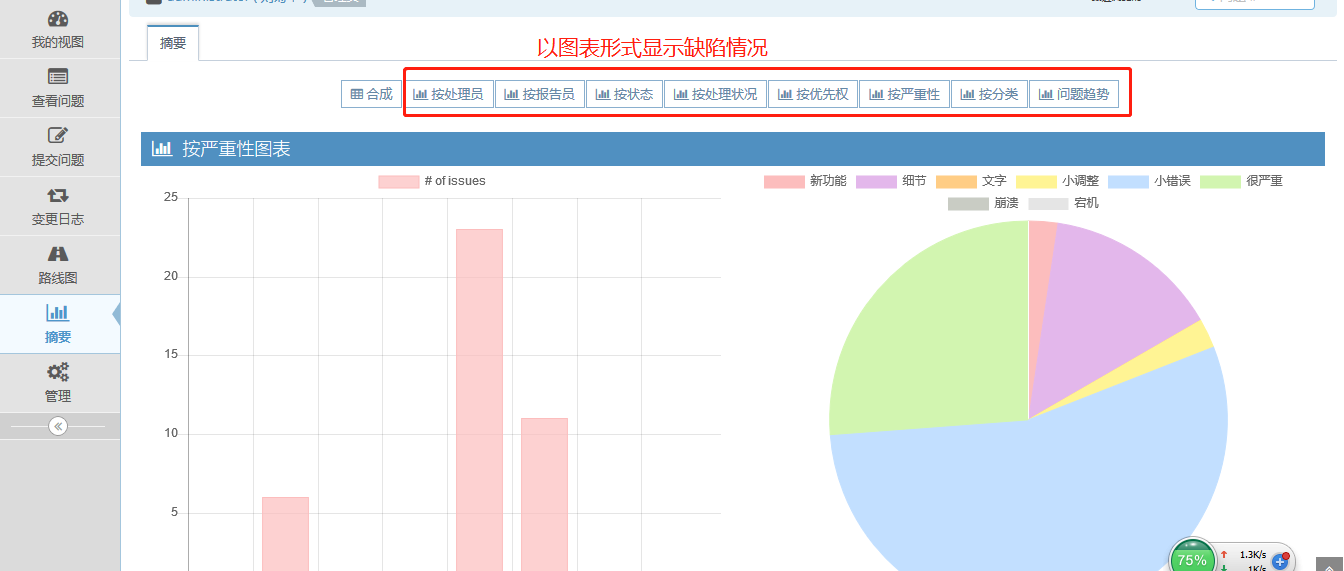Select the 摘要 item in the sidebar

pos(59,324)
